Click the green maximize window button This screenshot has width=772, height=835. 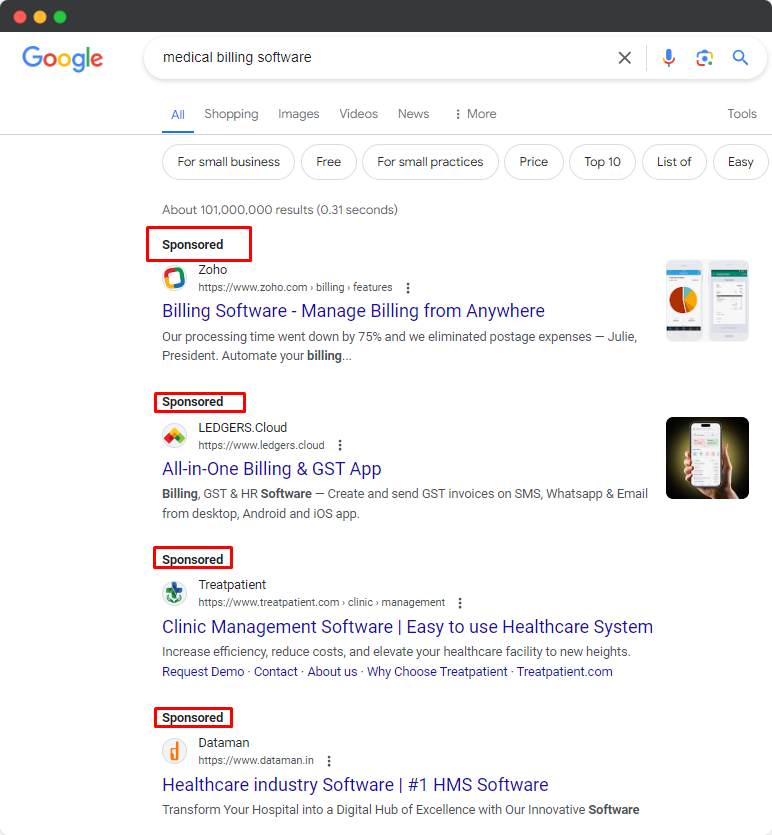tap(60, 17)
